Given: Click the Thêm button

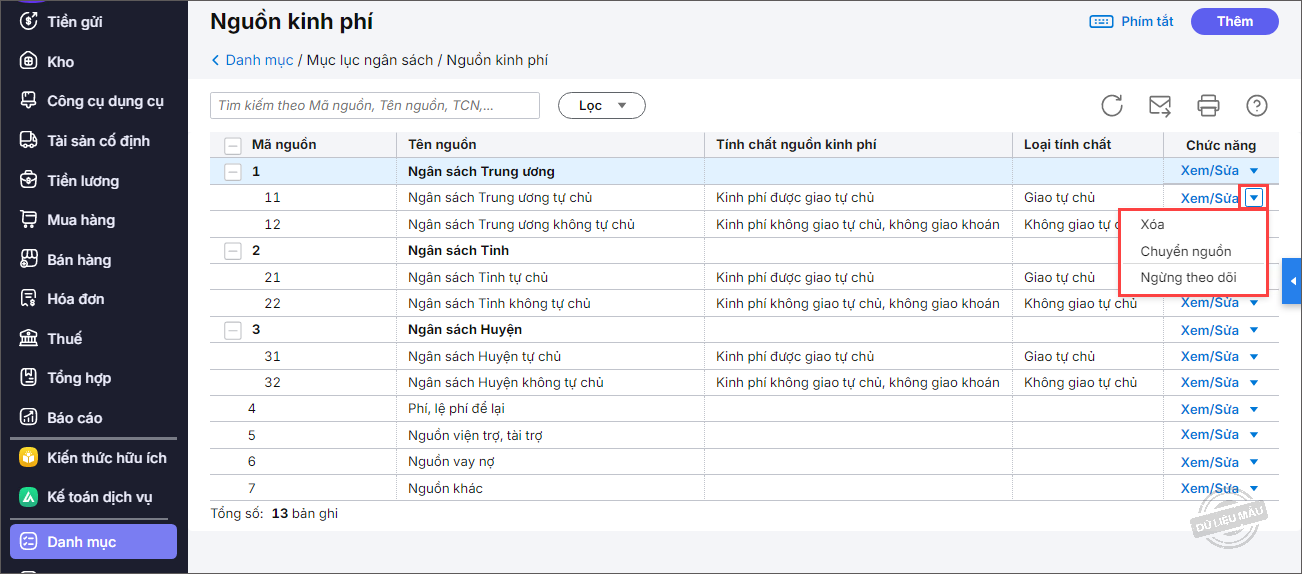Looking at the screenshot, I should 1235,21.
